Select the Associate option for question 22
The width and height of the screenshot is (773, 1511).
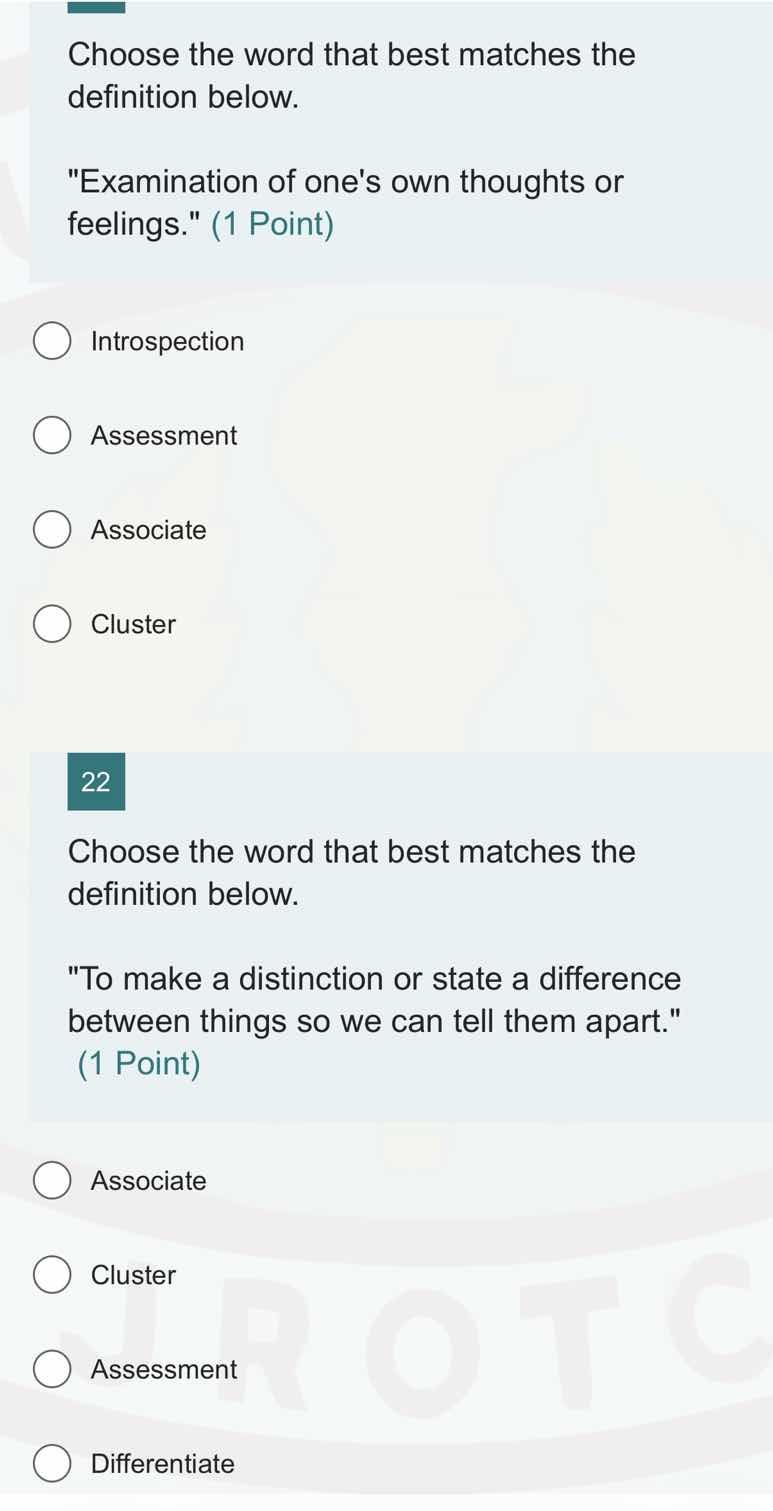point(52,1180)
